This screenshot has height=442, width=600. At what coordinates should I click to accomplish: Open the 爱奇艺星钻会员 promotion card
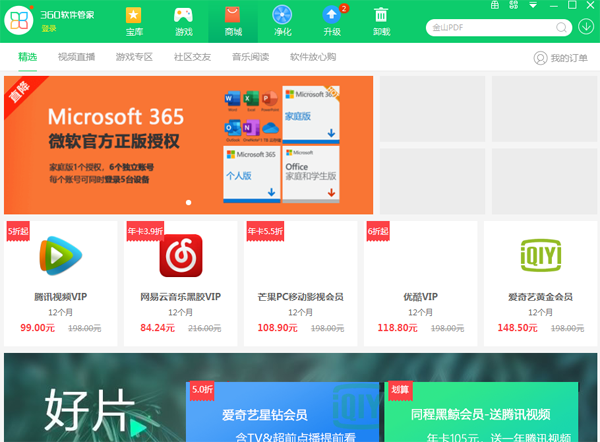pyautogui.click(x=282, y=412)
